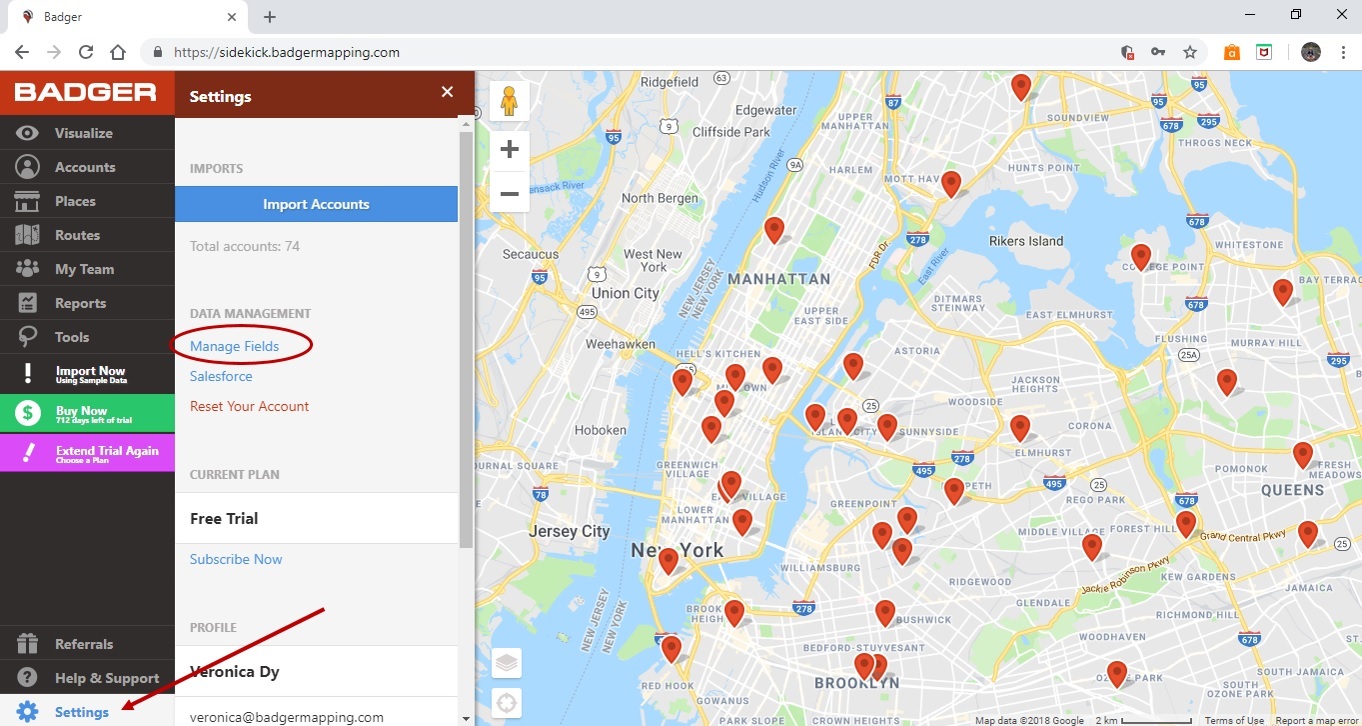Click the Badger logo
The width and height of the screenshot is (1362, 726).
tap(85, 93)
